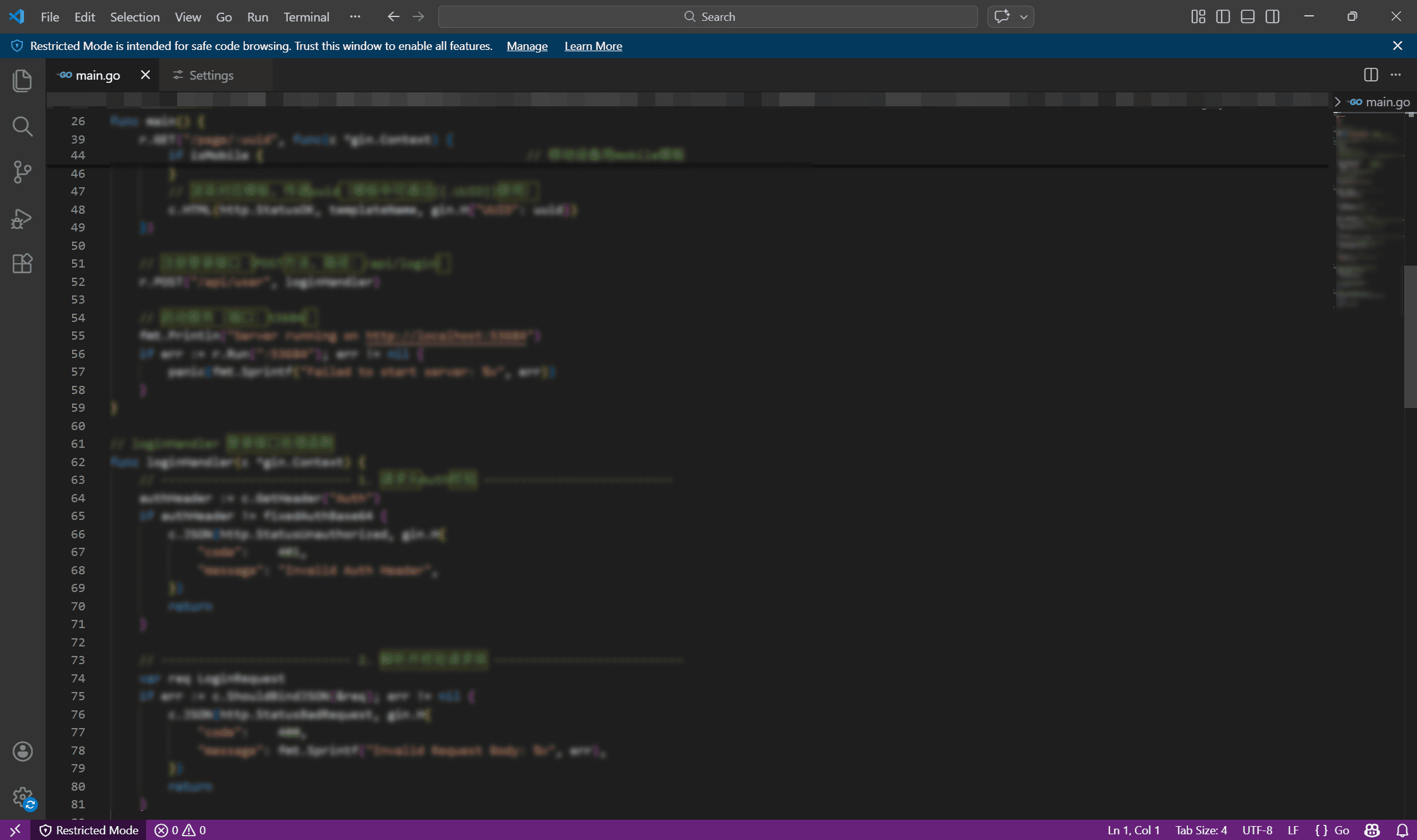The height and width of the screenshot is (840, 1417).
Task: Open the Search view in activity bar
Action: pos(22,127)
